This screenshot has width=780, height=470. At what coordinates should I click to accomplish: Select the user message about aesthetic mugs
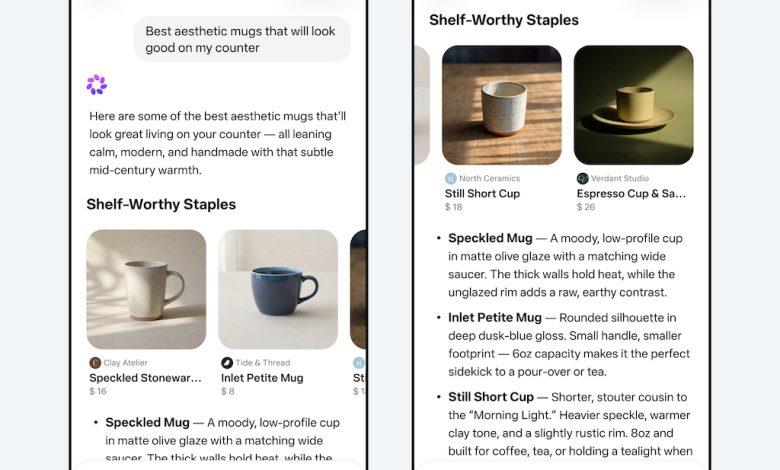click(242, 39)
